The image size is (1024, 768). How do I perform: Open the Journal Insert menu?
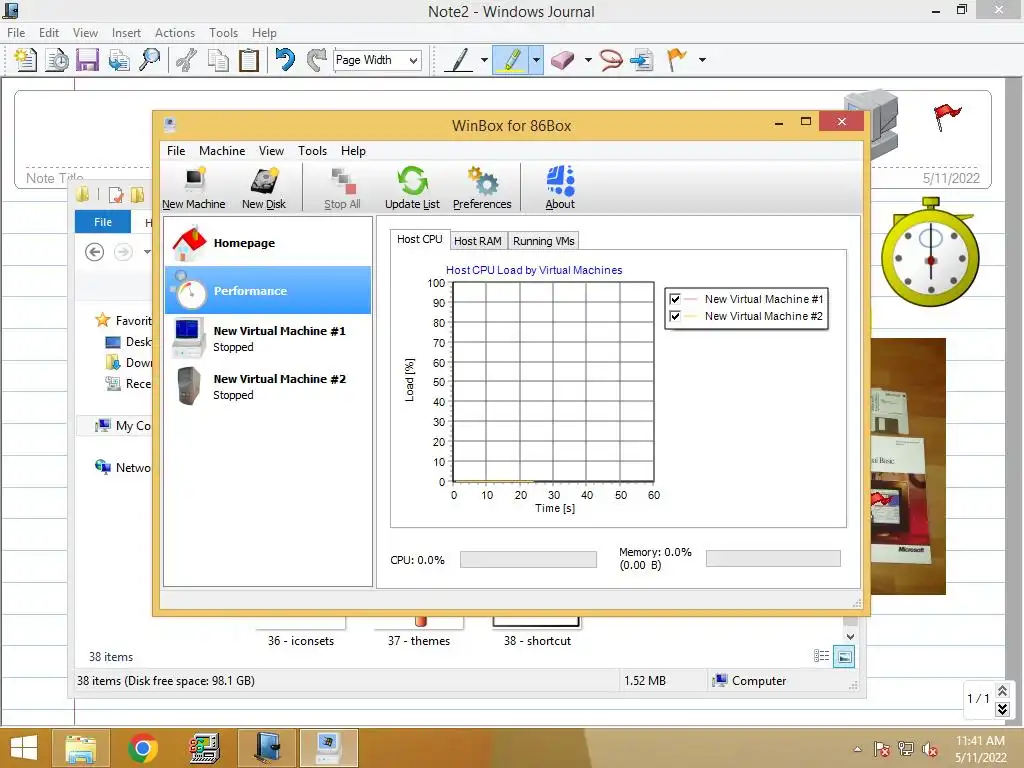click(126, 33)
